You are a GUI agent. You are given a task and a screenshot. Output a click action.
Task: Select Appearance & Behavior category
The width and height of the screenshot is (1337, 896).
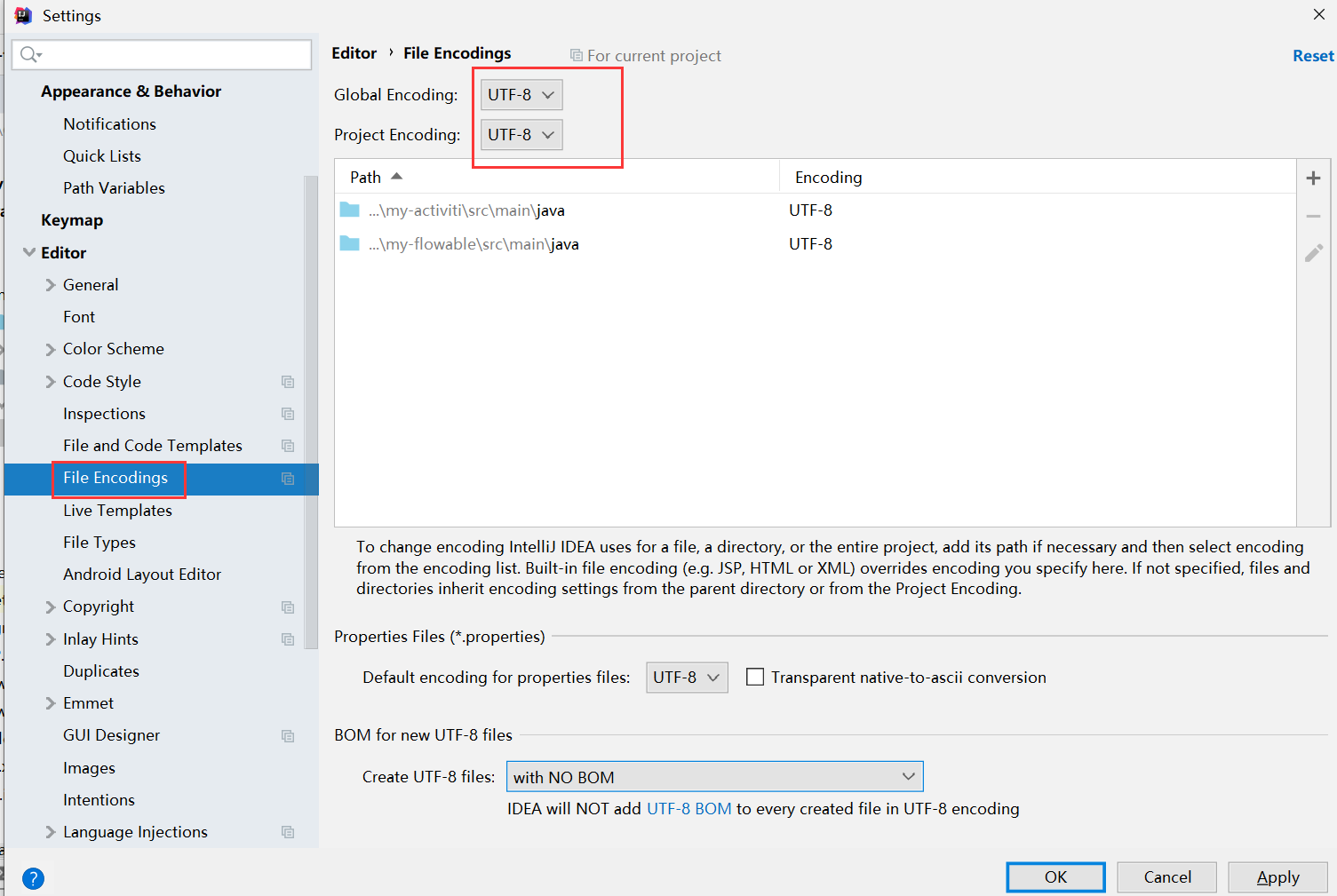(x=131, y=91)
